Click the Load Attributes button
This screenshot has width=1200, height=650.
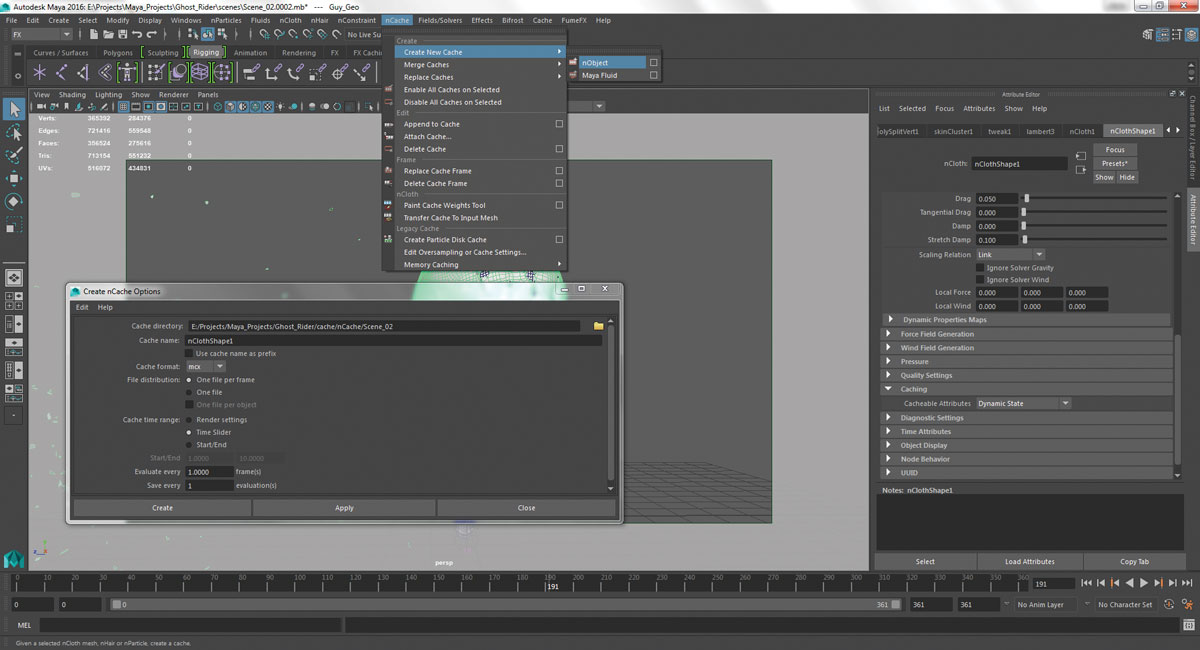pos(1029,562)
